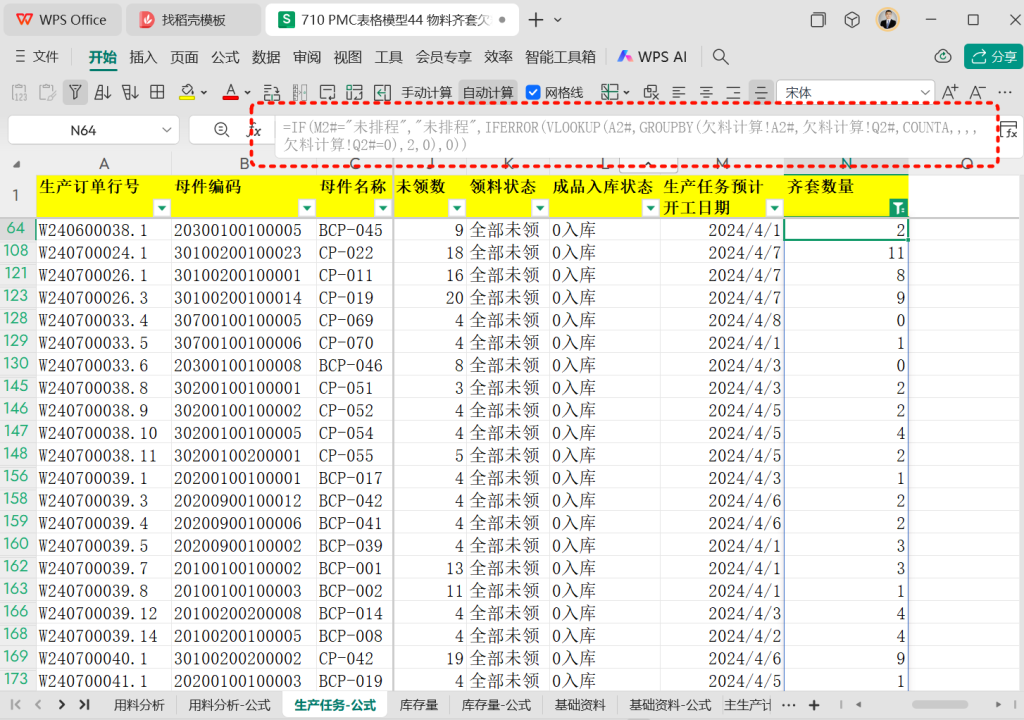Click the 分享 share button
Viewport: 1024px width, 720px height.
[x=993, y=57]
